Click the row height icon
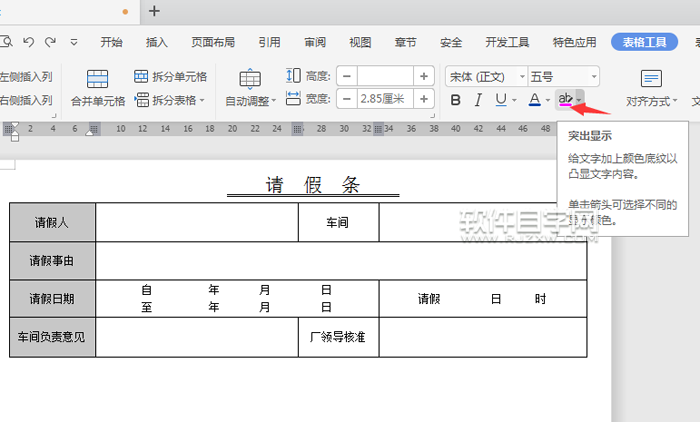 coord(293,75)
